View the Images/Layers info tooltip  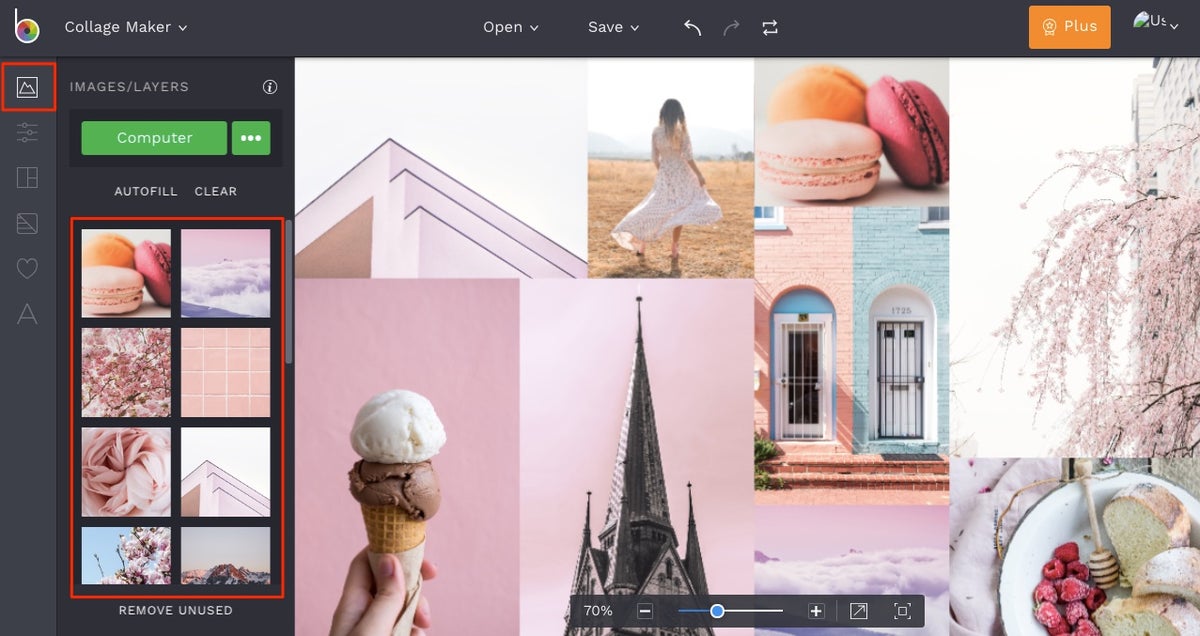268,87
